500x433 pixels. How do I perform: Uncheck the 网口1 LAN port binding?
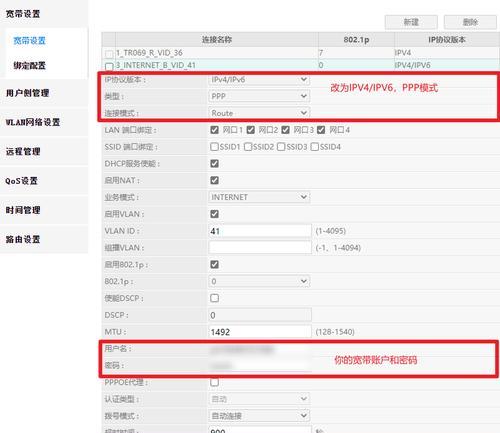click(215, 130)
